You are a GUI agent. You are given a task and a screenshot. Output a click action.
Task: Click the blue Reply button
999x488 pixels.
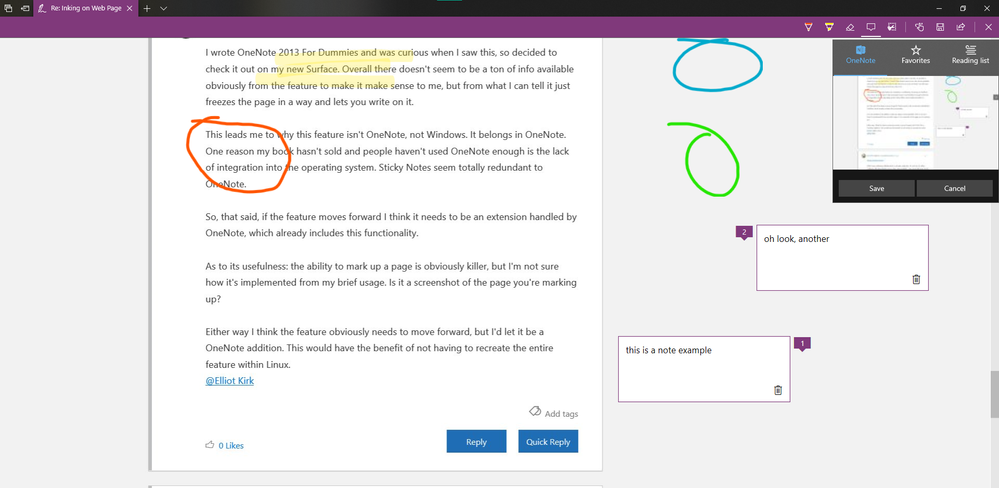[477, 441]
